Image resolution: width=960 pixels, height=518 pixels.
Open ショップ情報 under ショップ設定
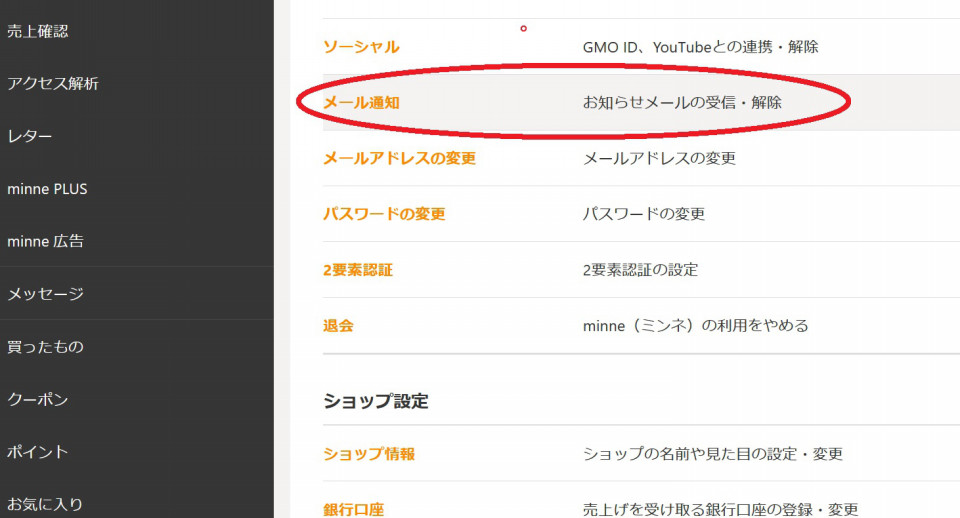point(369,454)
